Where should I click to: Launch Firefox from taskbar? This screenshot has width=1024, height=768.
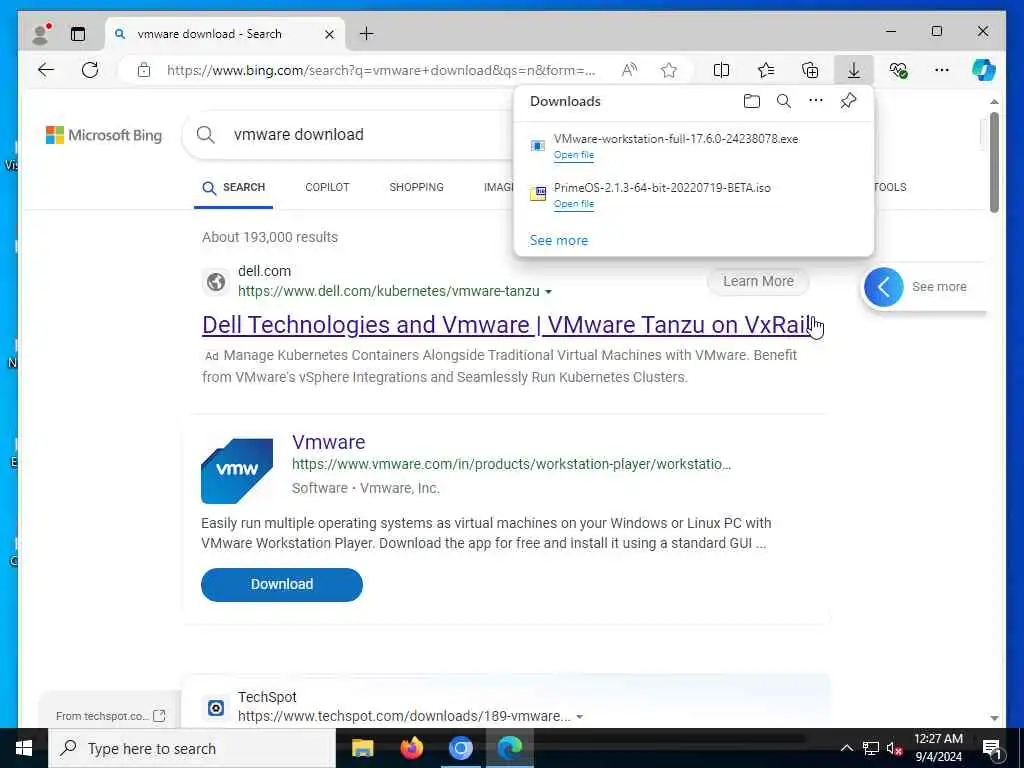[411, 748]
